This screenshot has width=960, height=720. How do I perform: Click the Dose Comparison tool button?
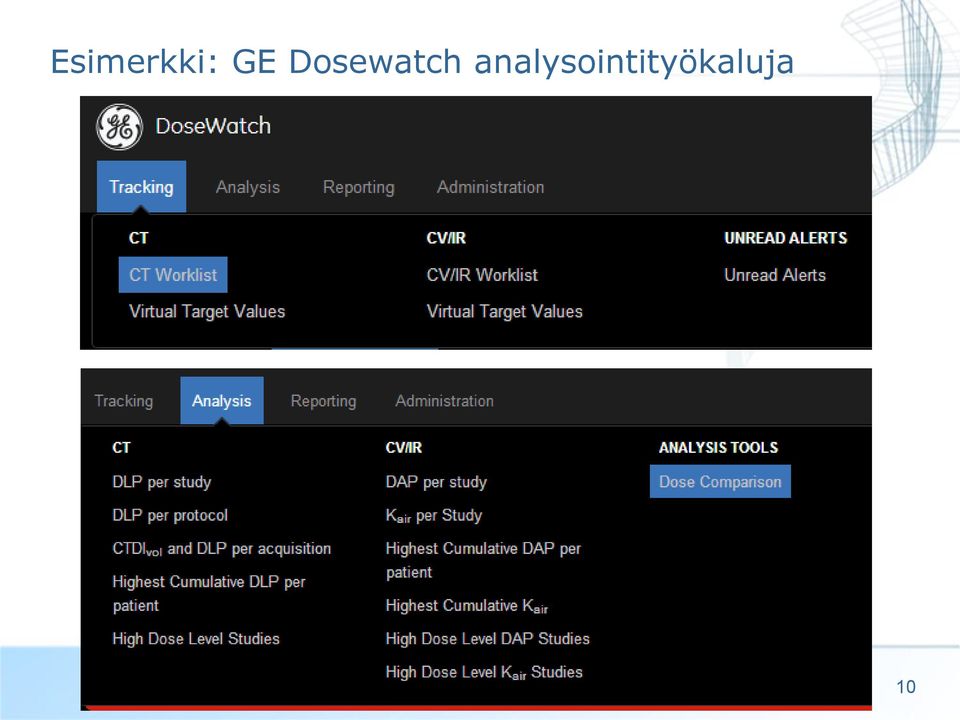coord(720,482)
